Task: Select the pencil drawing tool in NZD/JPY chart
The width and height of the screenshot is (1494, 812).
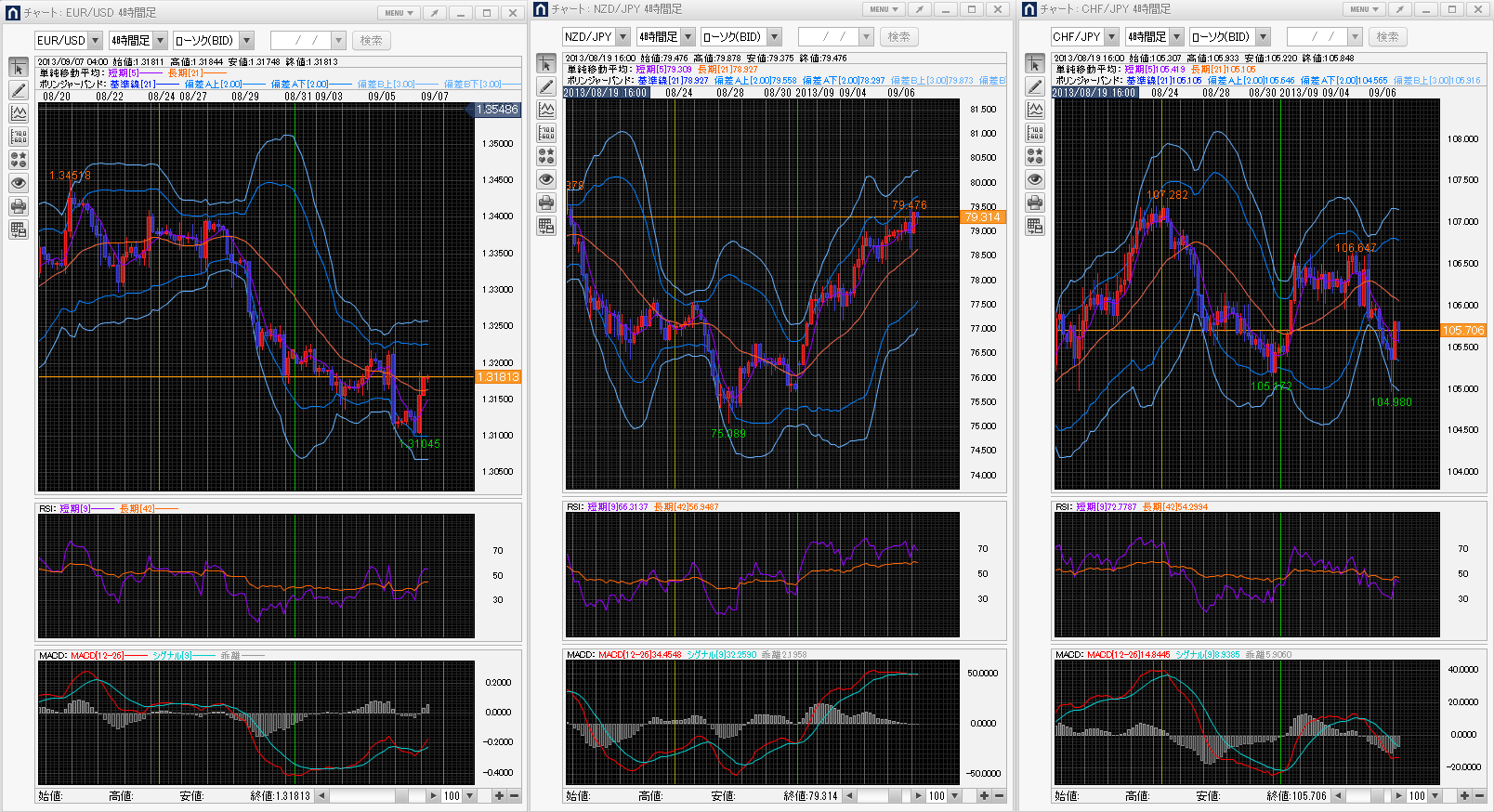Action: coord(546,86)
